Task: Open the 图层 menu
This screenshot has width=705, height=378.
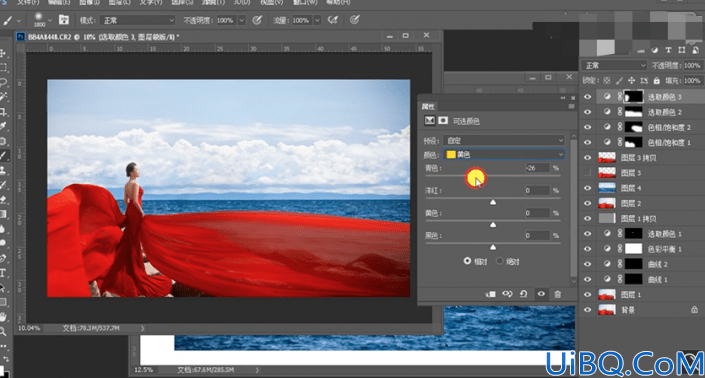Action: click(x=120, y=2)
